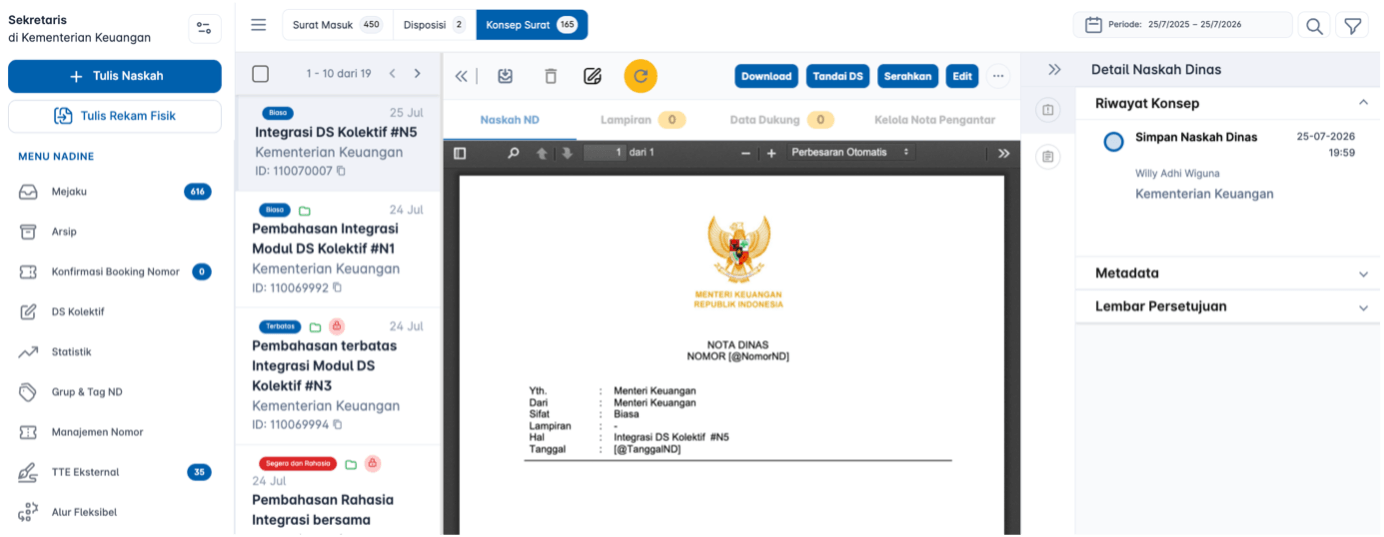Click the trash delete icon

click(x=550, y=76)
